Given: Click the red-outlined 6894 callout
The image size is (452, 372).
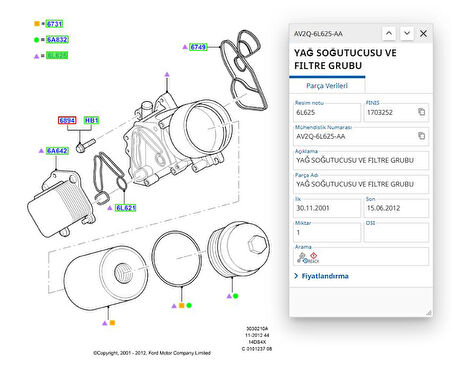Looking at the screenshot, I should pos(67,120).
